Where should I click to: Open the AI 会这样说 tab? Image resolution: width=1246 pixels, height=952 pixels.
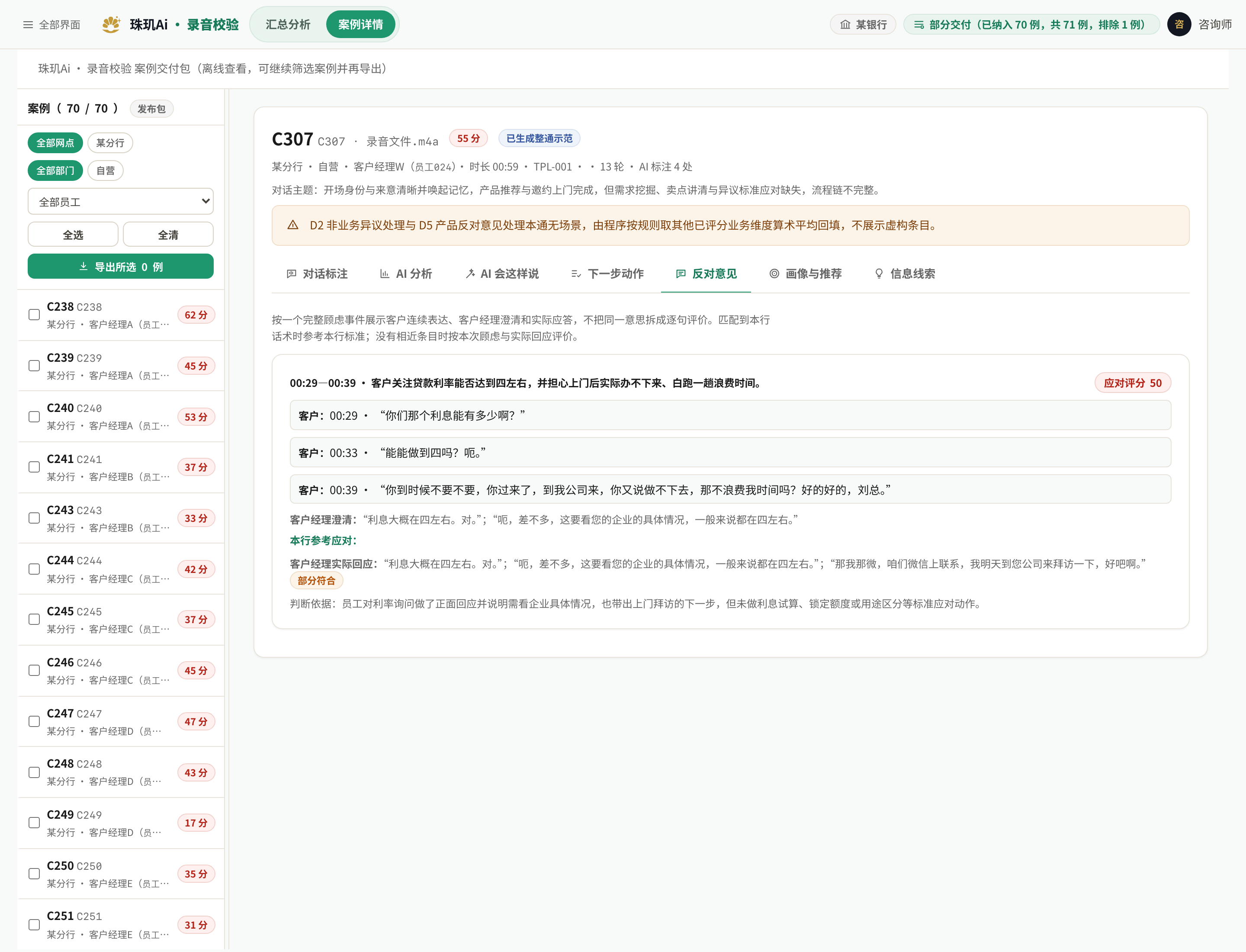[502, 273]
